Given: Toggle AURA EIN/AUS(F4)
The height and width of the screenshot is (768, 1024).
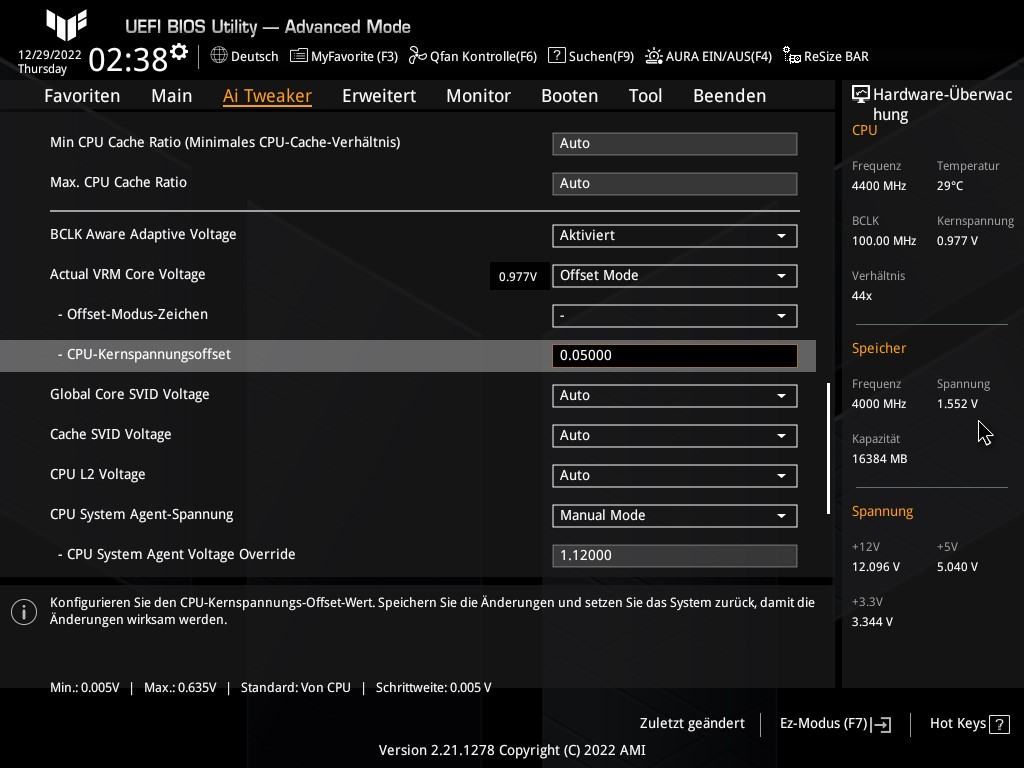Looking at the screenshot, I should pos(709,56).
